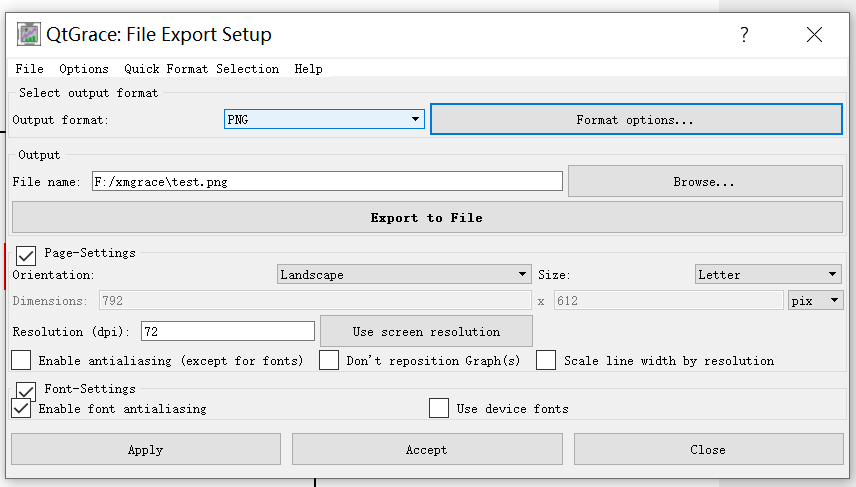856x487 pixels.
Task: Expand the Orientation Landscape dropdown
Action: coord(404,274)
